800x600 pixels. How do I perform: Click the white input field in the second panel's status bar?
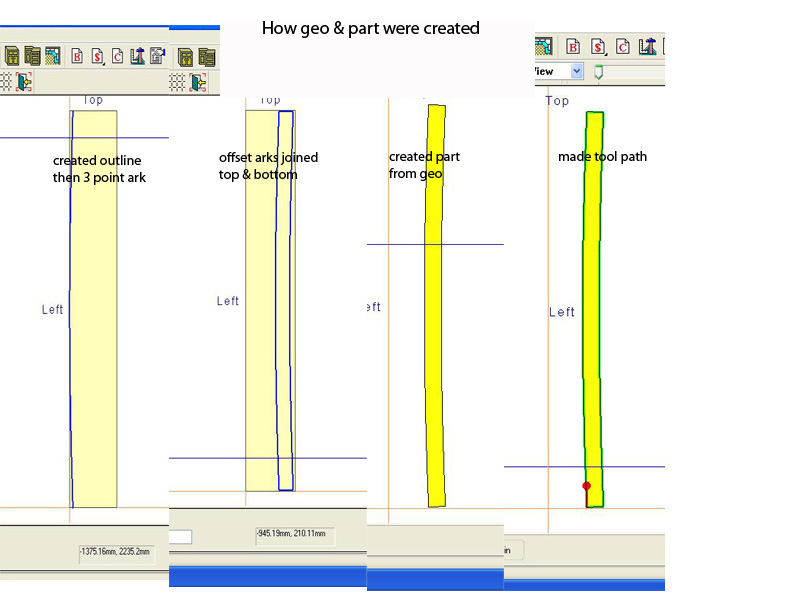(x=180, y=537)
